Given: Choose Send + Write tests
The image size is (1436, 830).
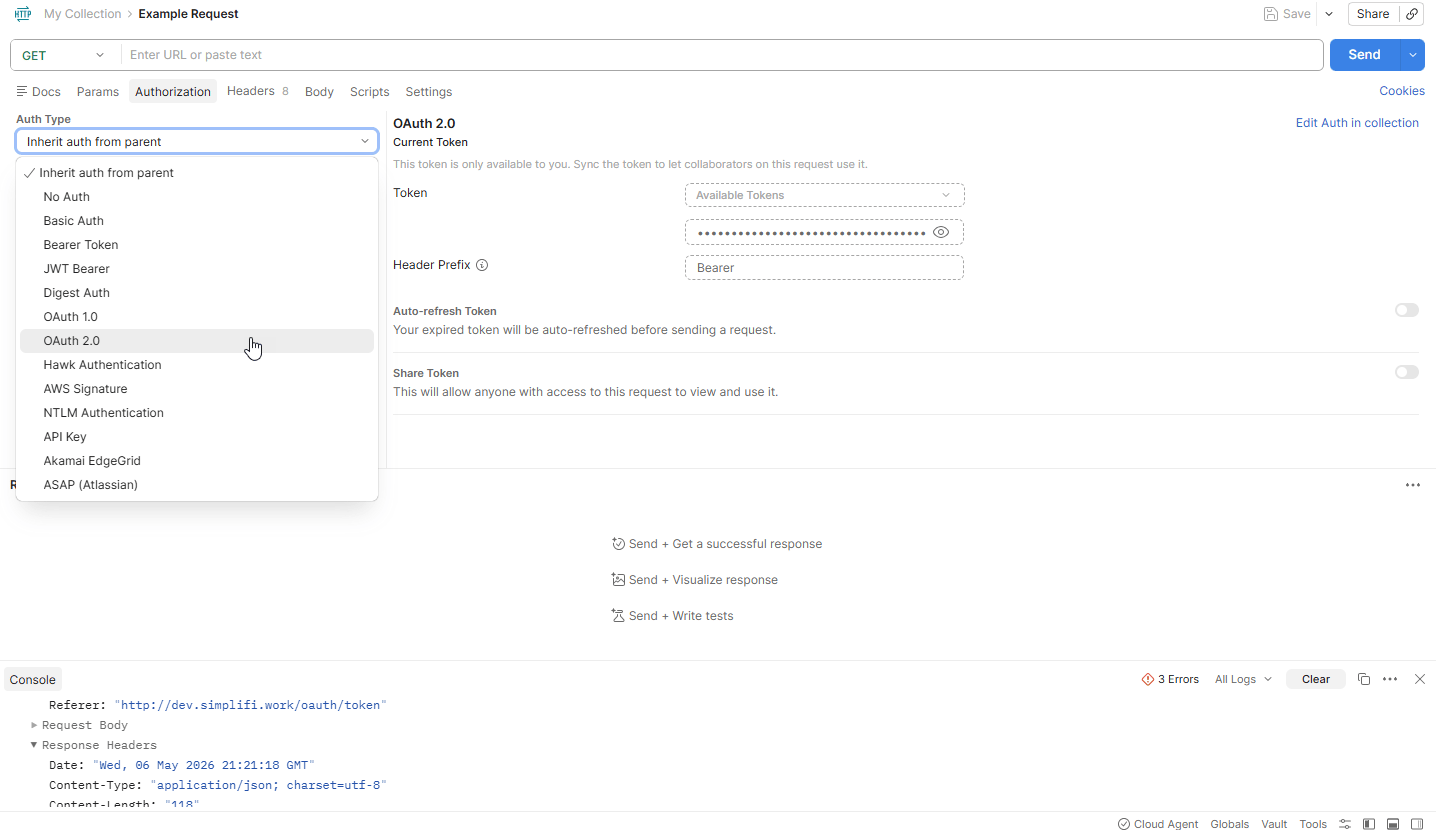Looking at the screenshot, I should 672,616.
